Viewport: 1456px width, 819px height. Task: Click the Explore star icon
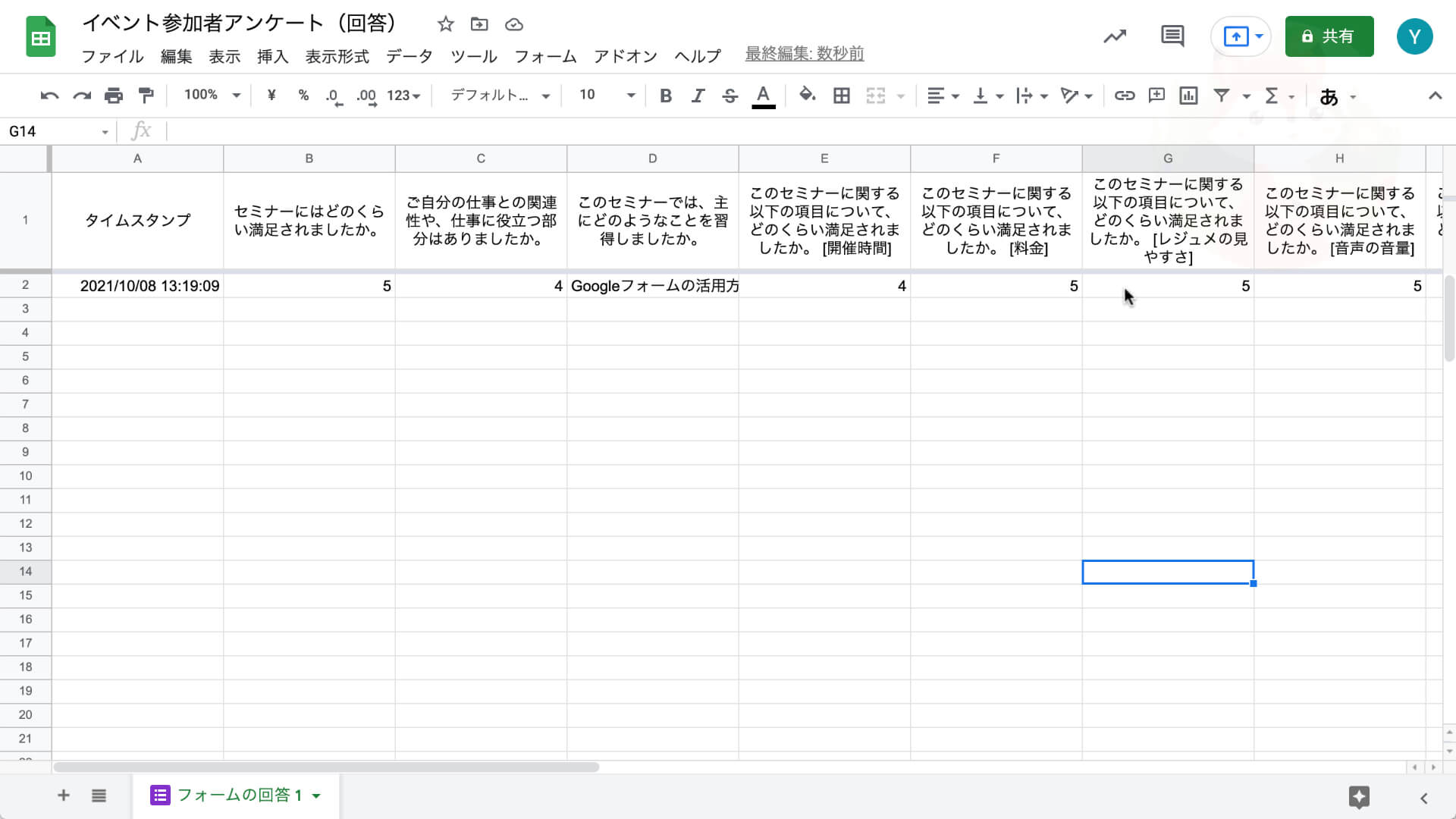click(1359, 797)
